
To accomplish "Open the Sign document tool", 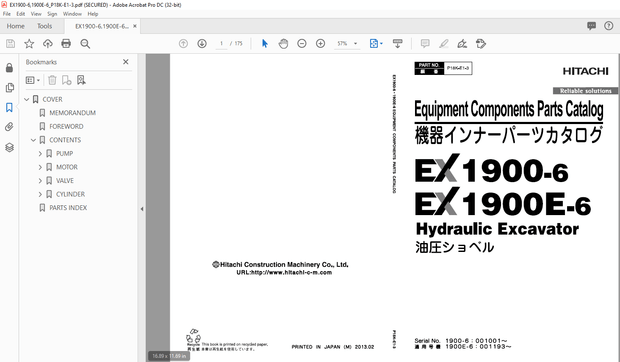I will click(x=462, y=43).
